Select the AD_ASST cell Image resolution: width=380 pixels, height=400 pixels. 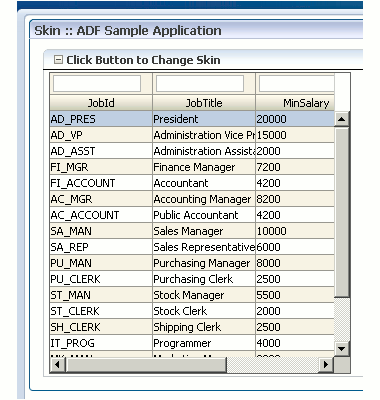(101, 151)
